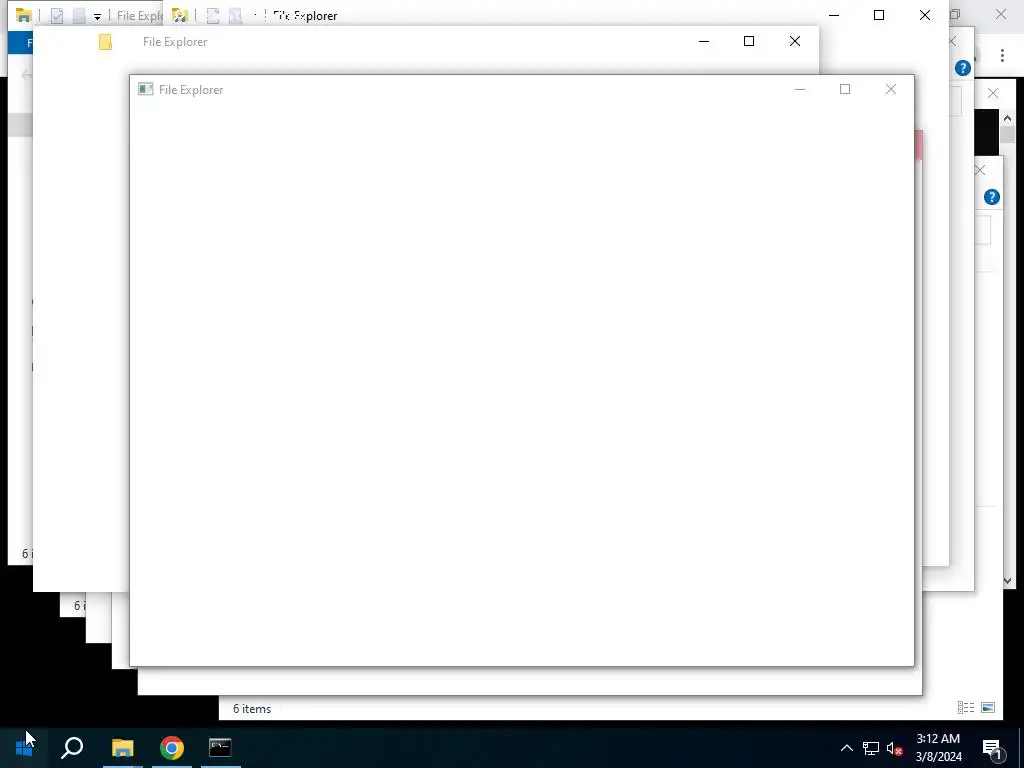This screenshot has height=768, width=1024.
Task: Click the network icon in the system tray
Action: 871,748
